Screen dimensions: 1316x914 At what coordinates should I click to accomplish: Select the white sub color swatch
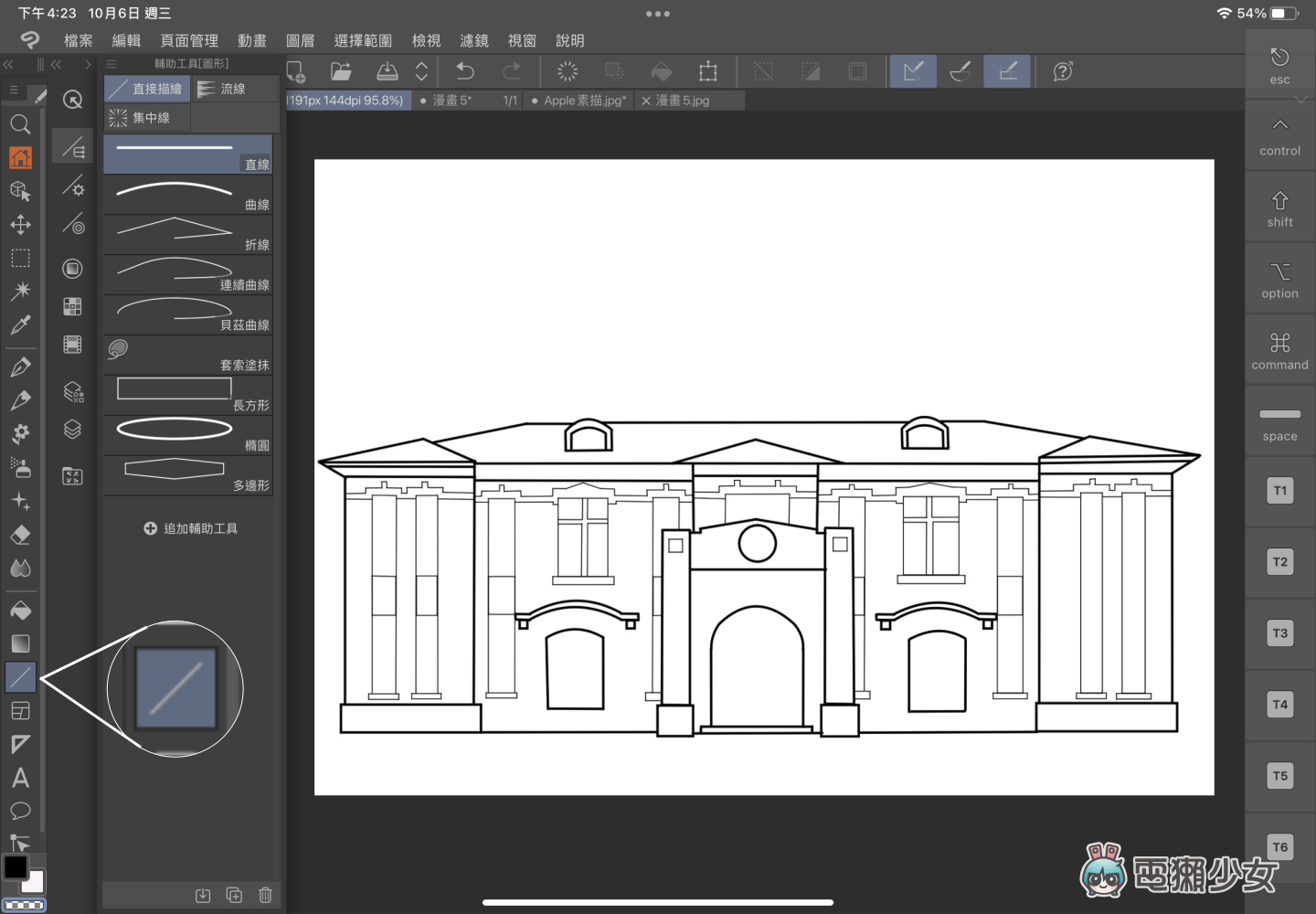[x=35, y=882]
